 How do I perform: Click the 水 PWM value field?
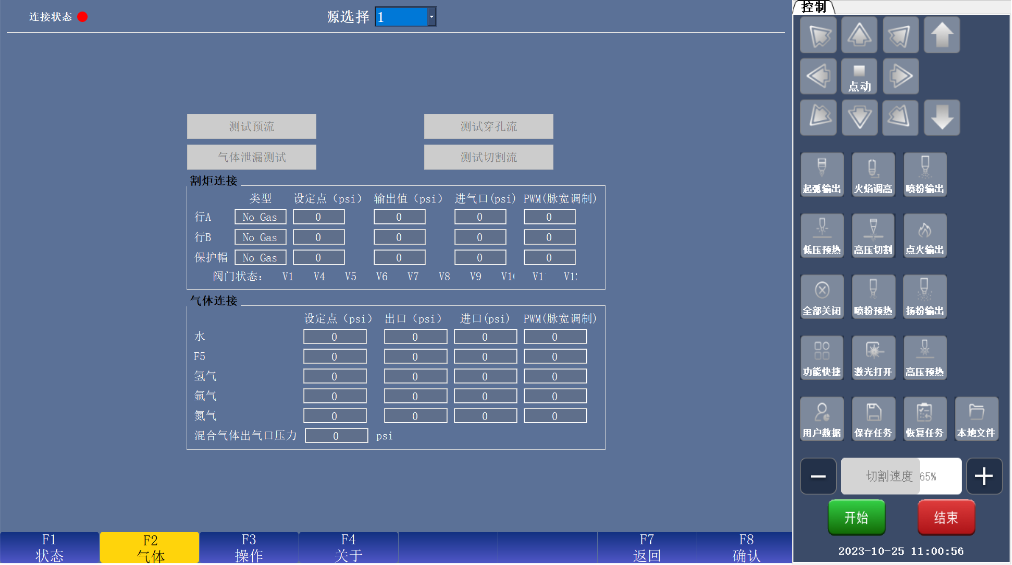pyautogui.click(x=555, y=336)
